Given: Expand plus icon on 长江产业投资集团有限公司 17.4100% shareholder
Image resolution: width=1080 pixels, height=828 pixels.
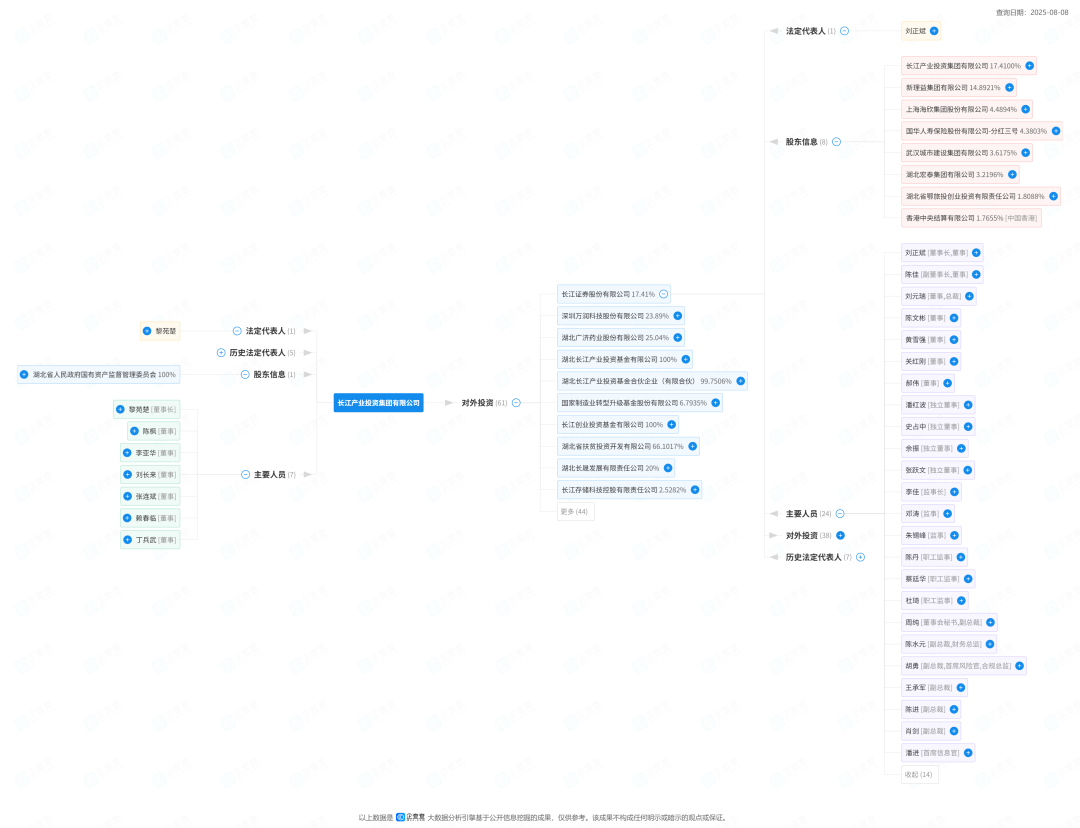Looking at the screenshot, I should (x=1029, y=66).
